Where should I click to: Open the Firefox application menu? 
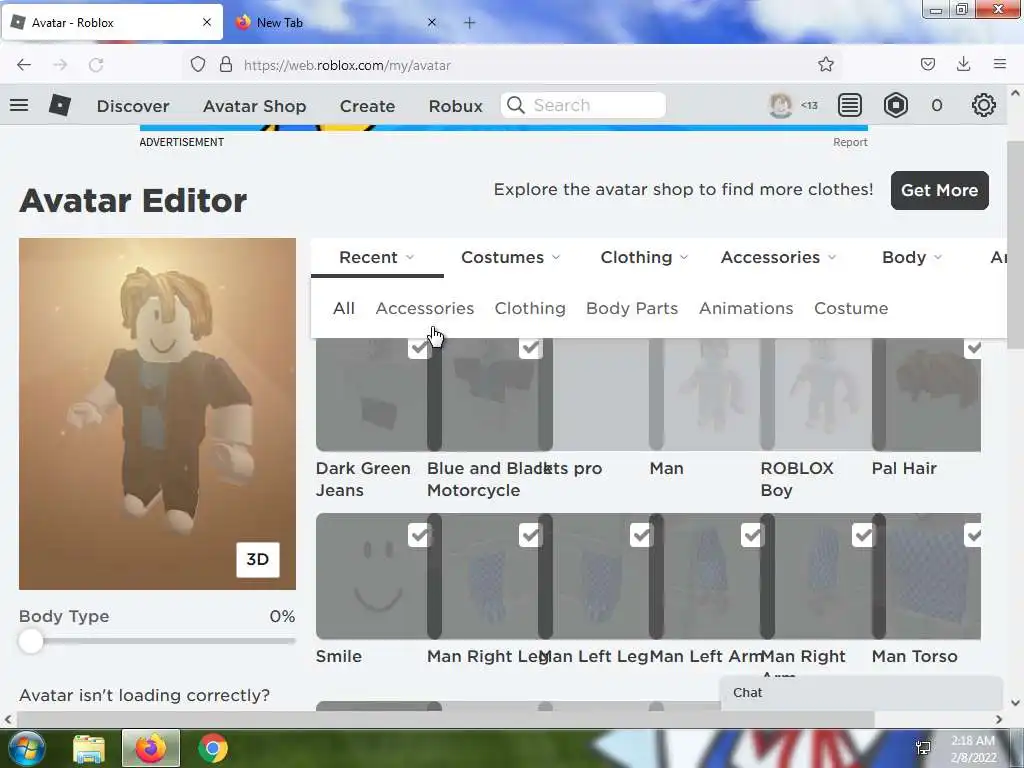pos(1000,64)
